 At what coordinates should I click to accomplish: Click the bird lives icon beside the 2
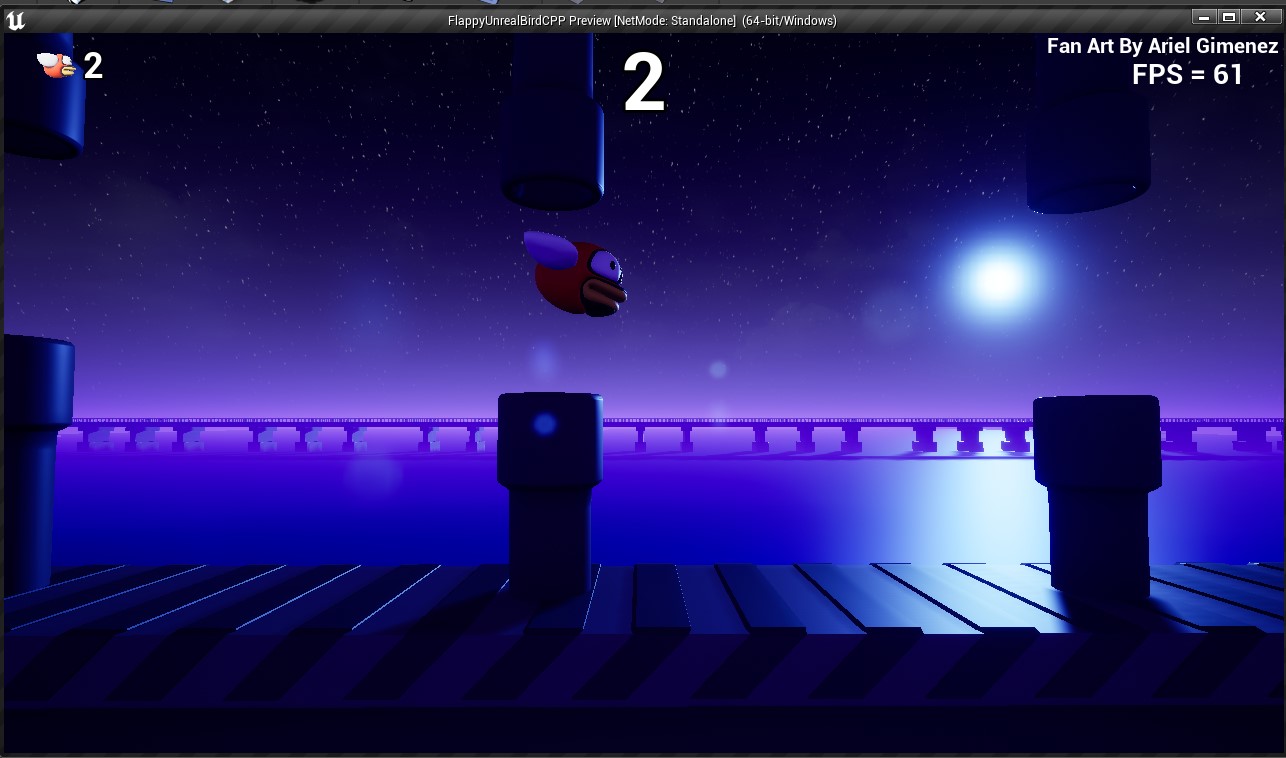(57, 65)
